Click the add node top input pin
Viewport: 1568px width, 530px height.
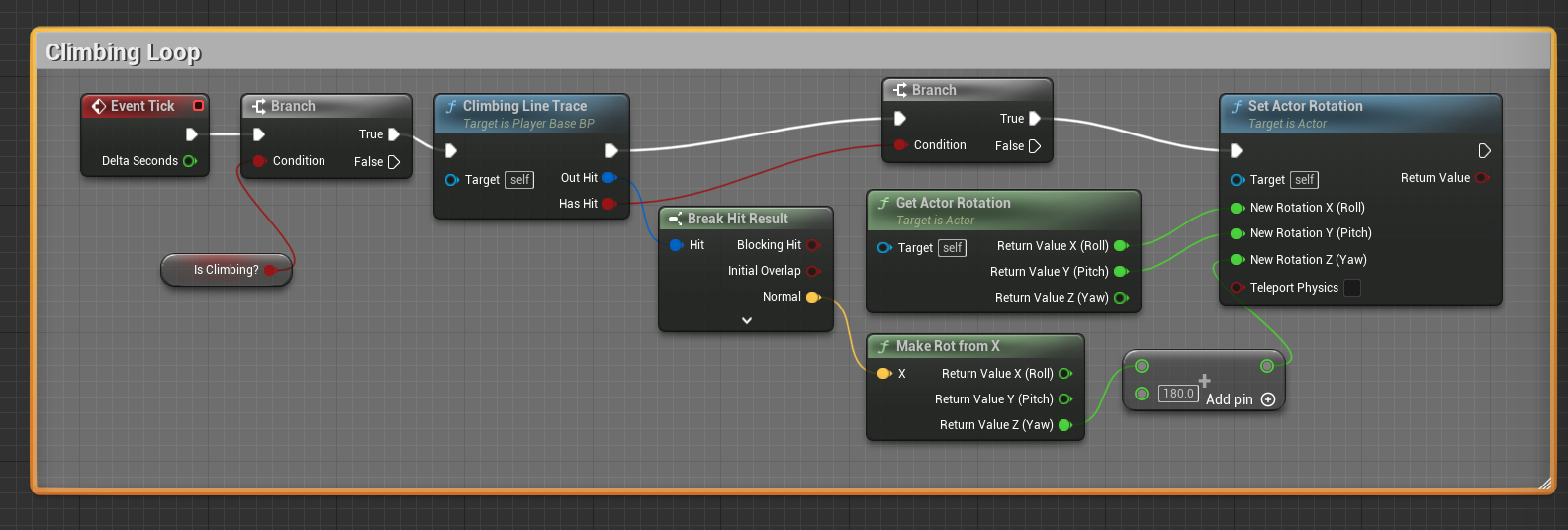(1142, 366)
